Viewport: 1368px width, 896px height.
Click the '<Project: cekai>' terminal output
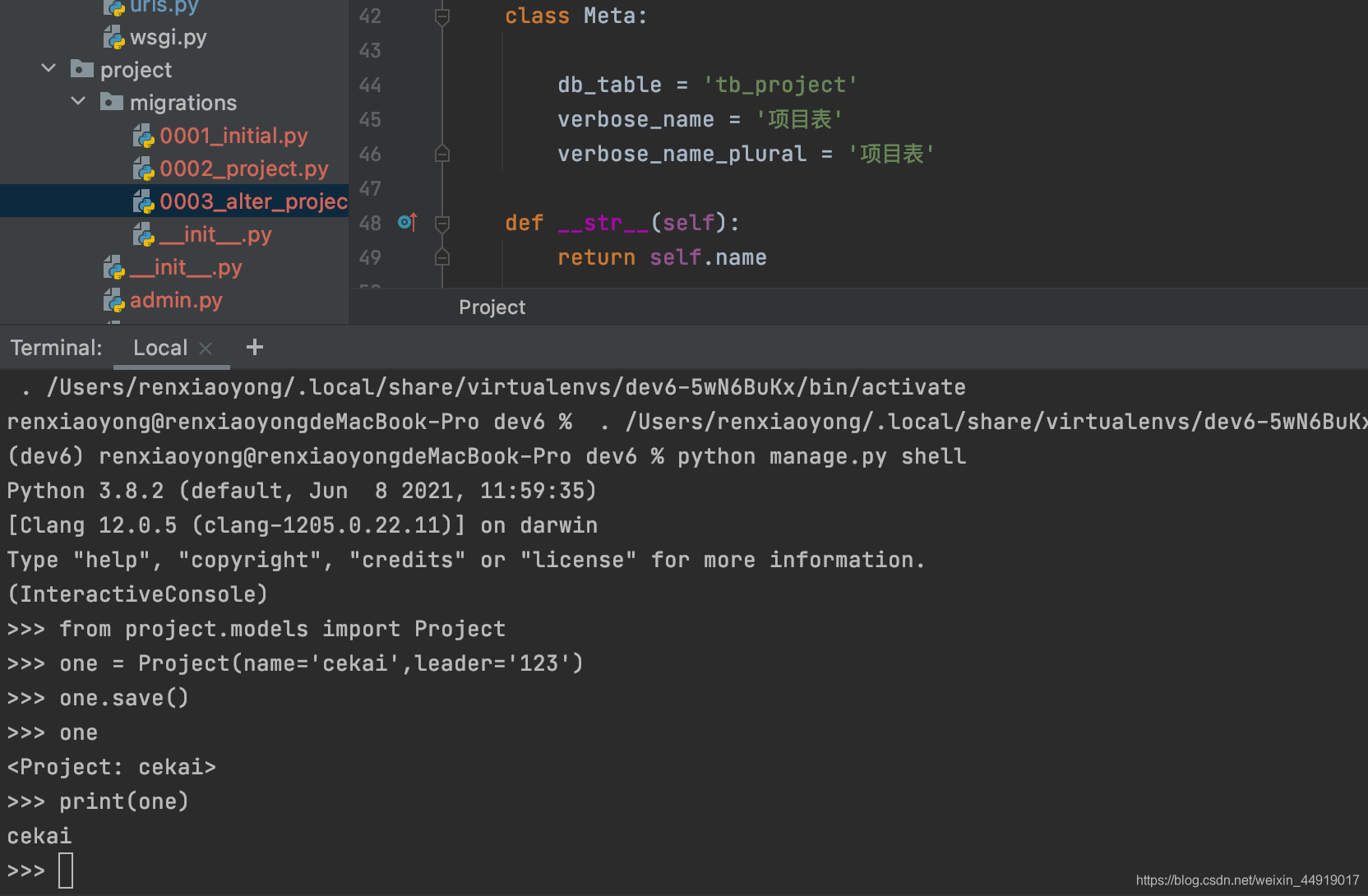click(x=111, y=767)
